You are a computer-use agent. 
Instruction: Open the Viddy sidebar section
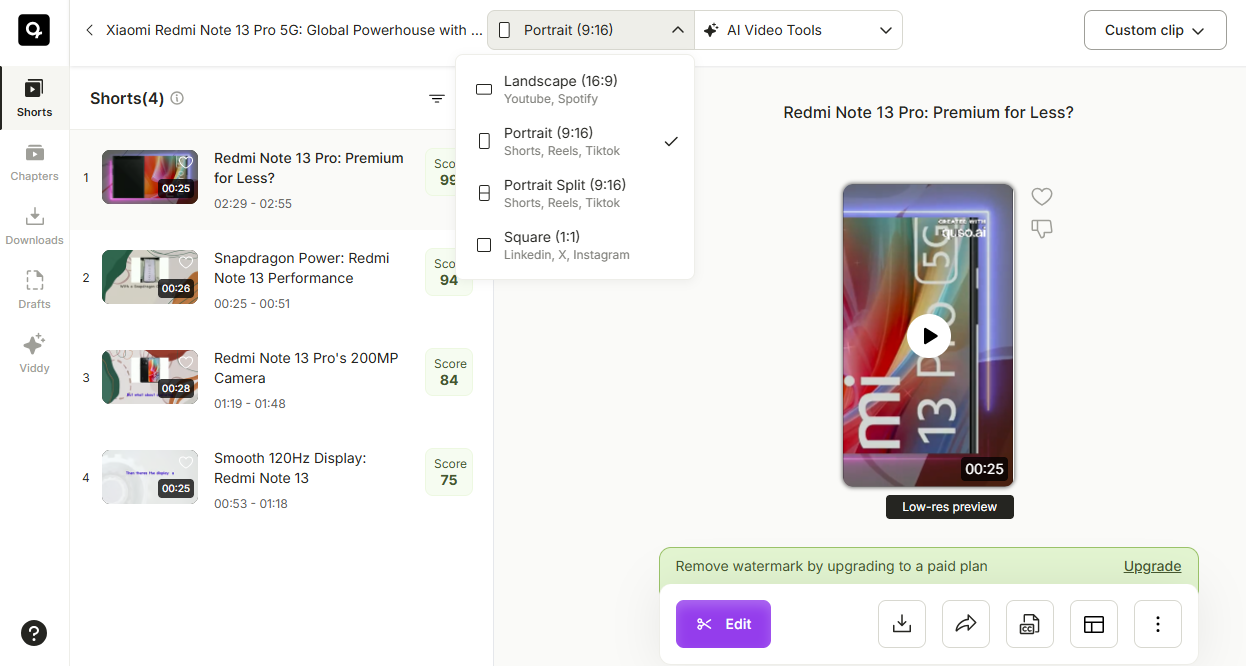pyautogui.click(x=34, y=354)
